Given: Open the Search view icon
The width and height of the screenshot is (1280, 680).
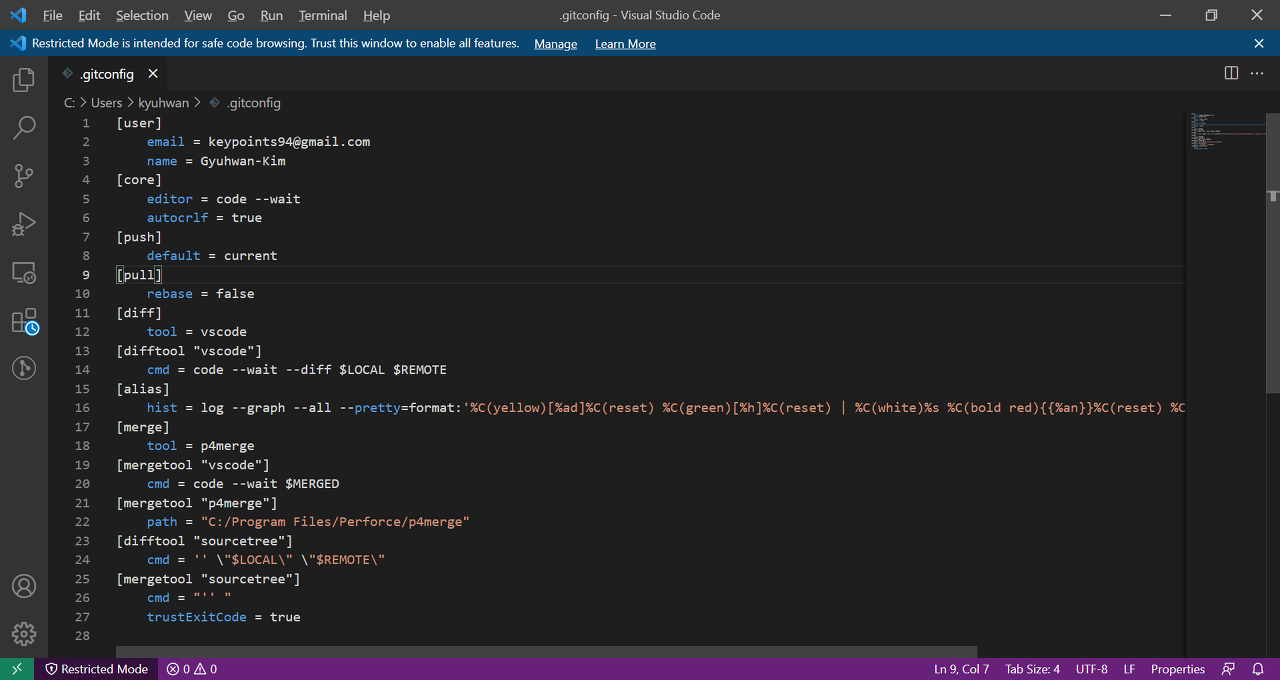Looking at the screenshot, I should click(x=24, y=128).
